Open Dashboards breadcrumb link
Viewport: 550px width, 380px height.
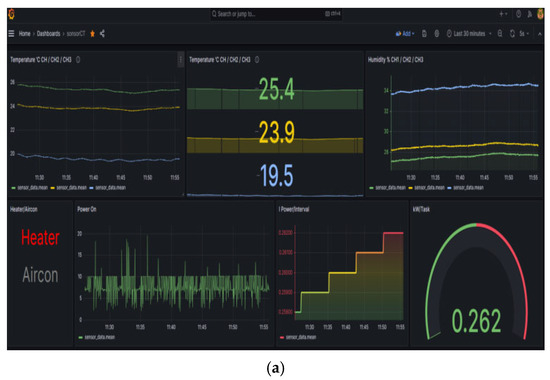click(48, 34)
